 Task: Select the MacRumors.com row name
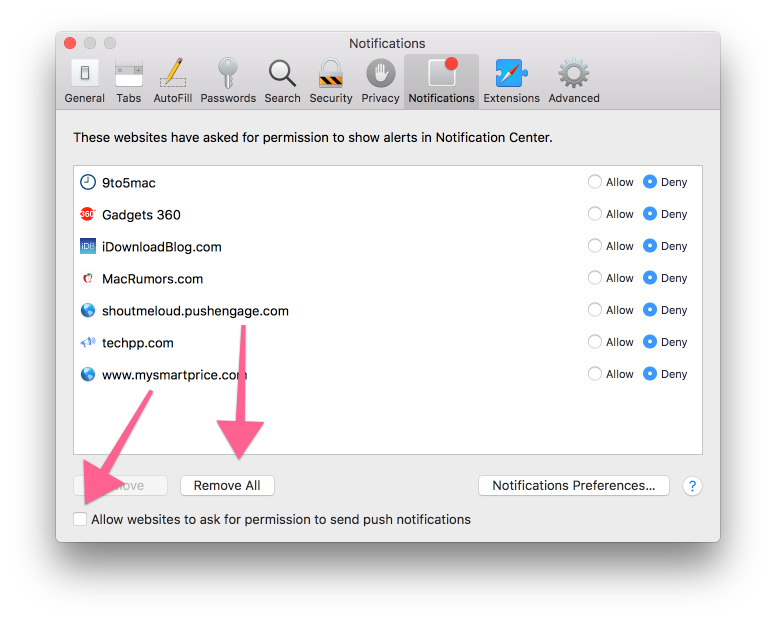click(x=152, y=279)
